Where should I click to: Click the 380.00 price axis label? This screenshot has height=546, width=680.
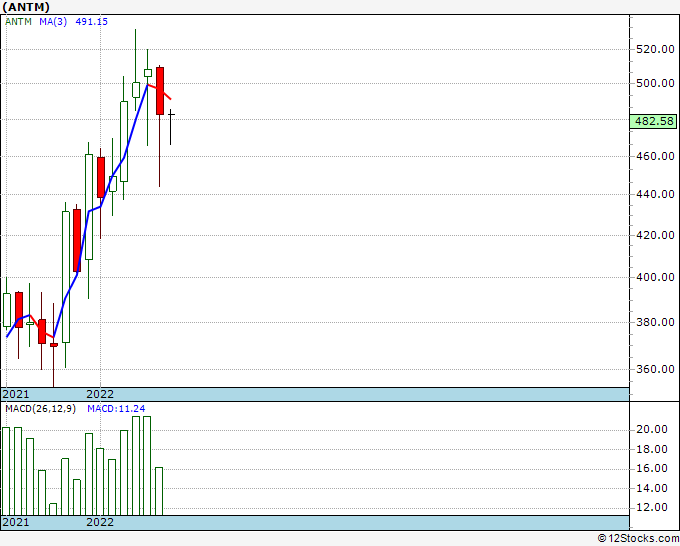click(x=655, y=322)
